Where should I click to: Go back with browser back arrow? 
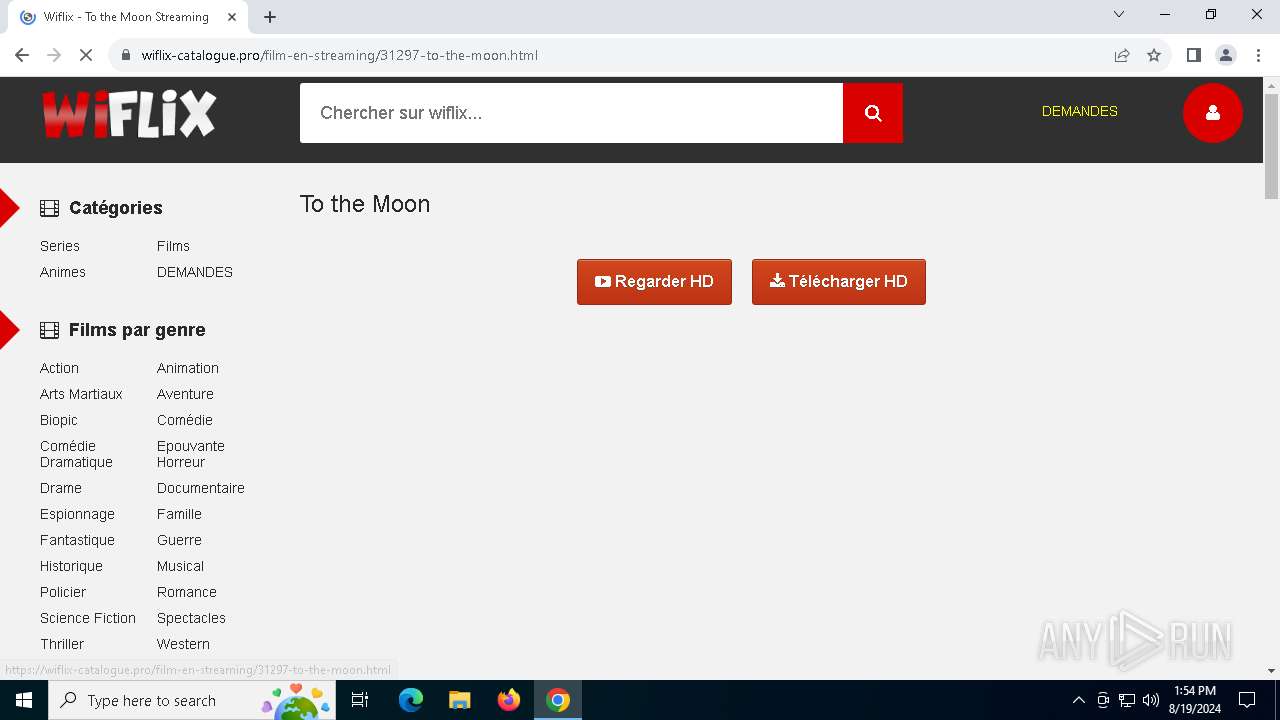coord(22,55)
